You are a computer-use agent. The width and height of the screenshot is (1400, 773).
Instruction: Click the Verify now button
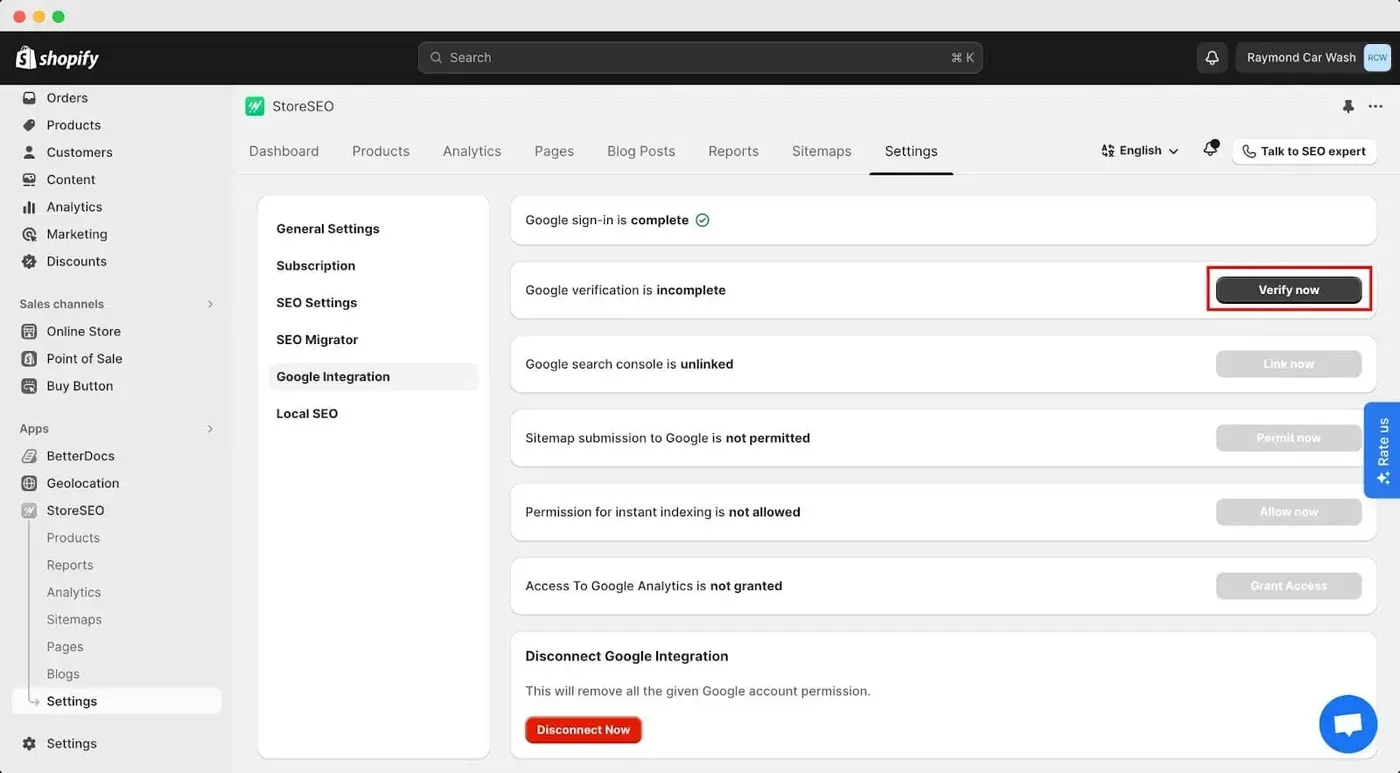[1289, 290]
